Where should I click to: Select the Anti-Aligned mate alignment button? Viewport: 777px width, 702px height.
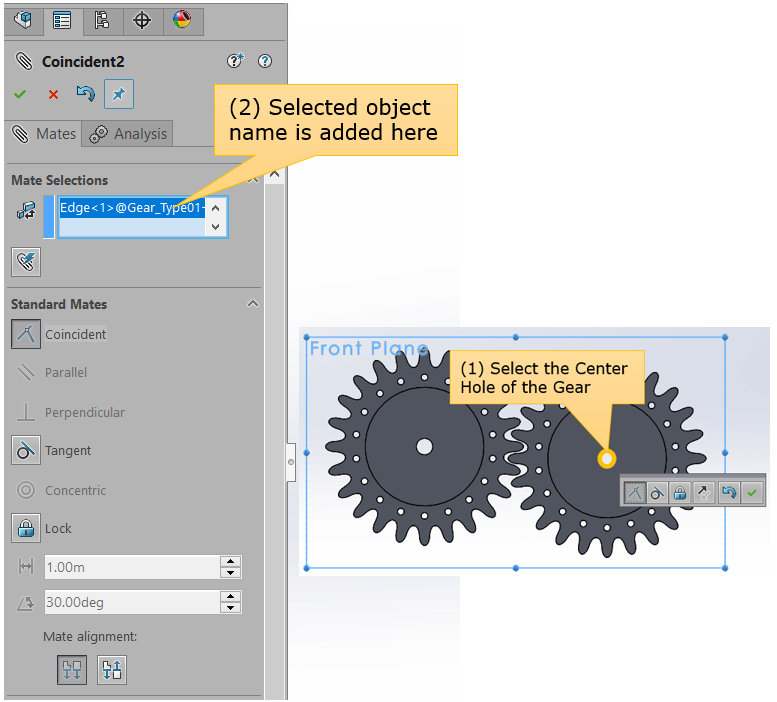[x=112, y=670]
